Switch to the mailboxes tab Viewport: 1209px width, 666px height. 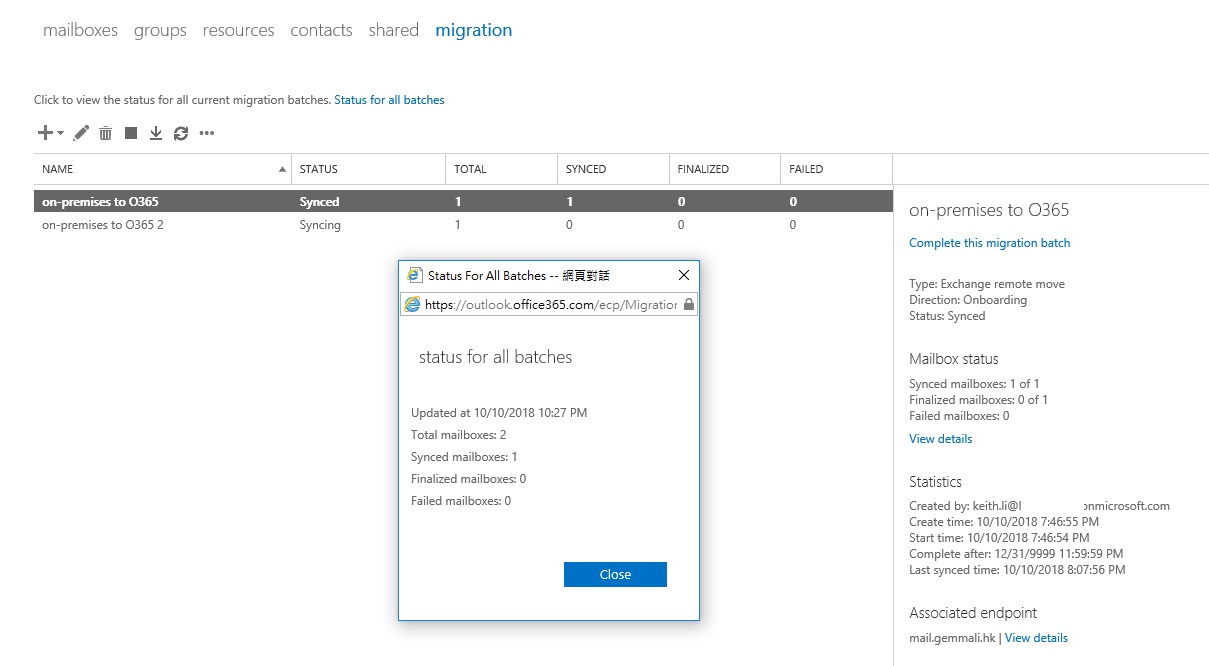(x=80, y=30)
